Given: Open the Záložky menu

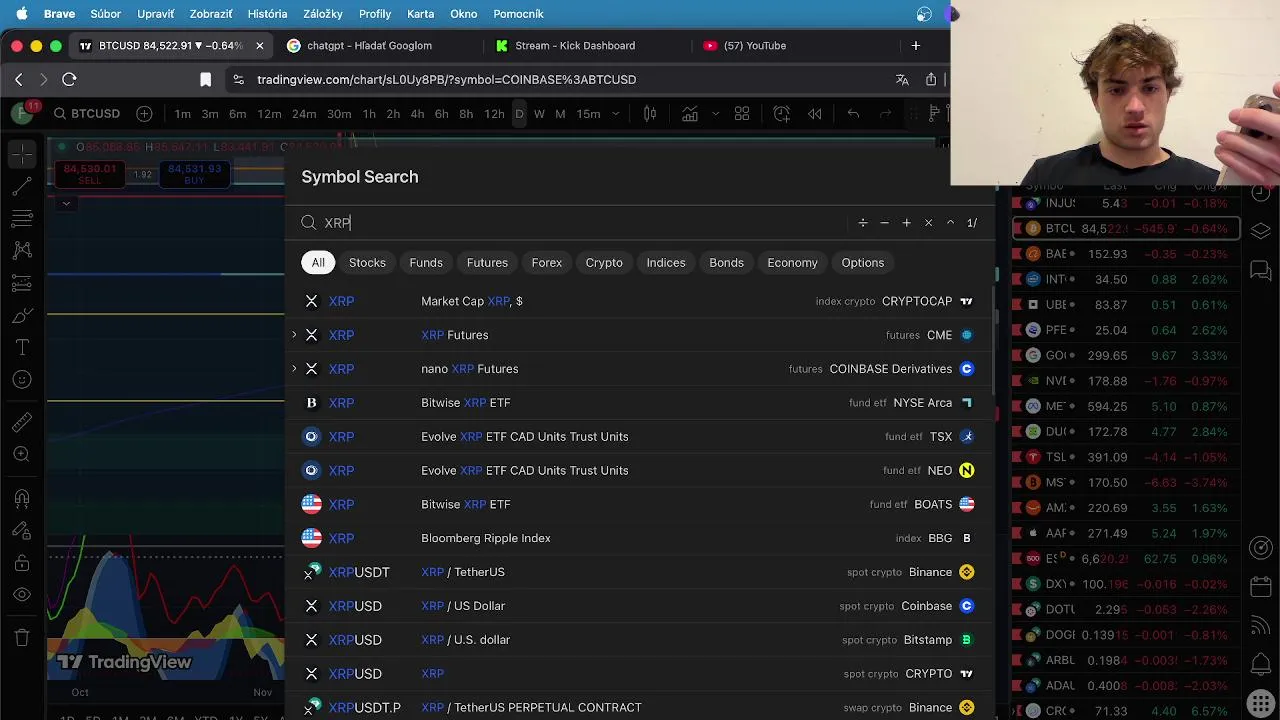Looking at the screenshot, I should pos(323,14).
